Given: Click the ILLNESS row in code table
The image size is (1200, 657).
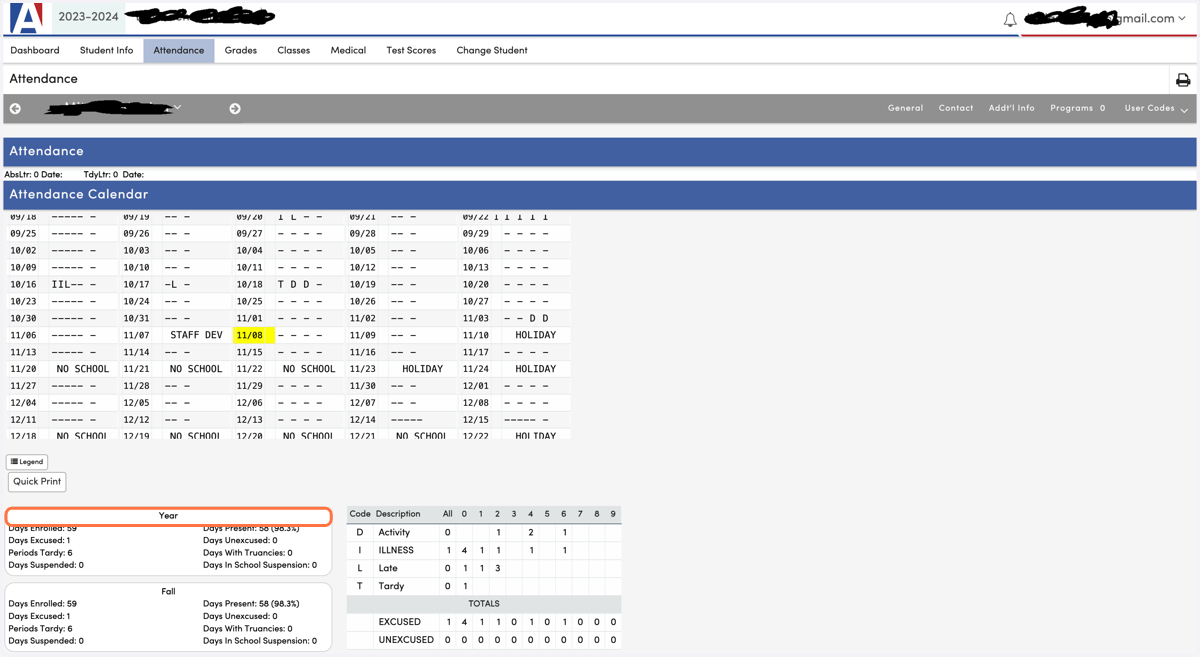Looking at the screenshot, I should (484, 550).
